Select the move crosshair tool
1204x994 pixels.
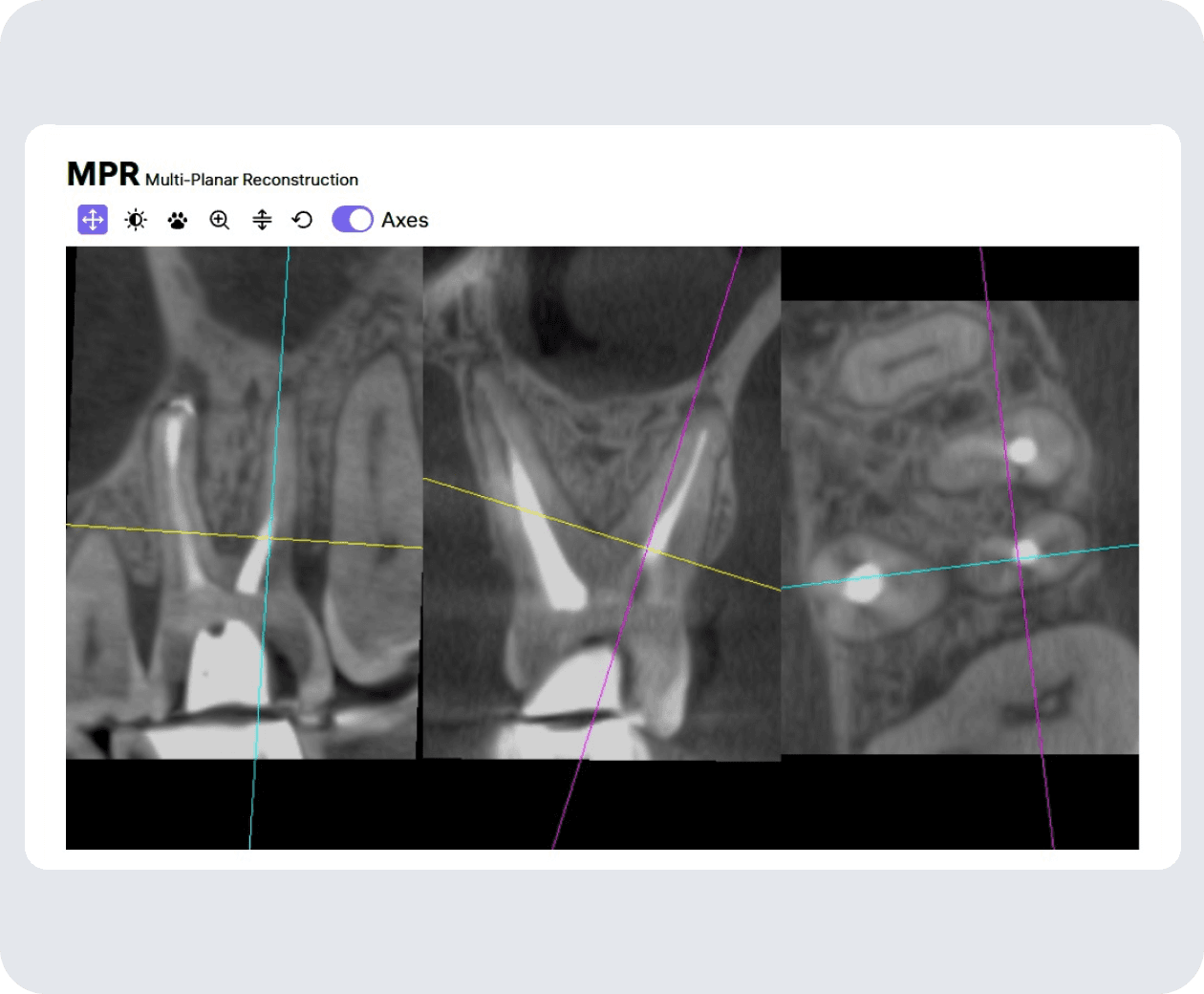[93, 220]
